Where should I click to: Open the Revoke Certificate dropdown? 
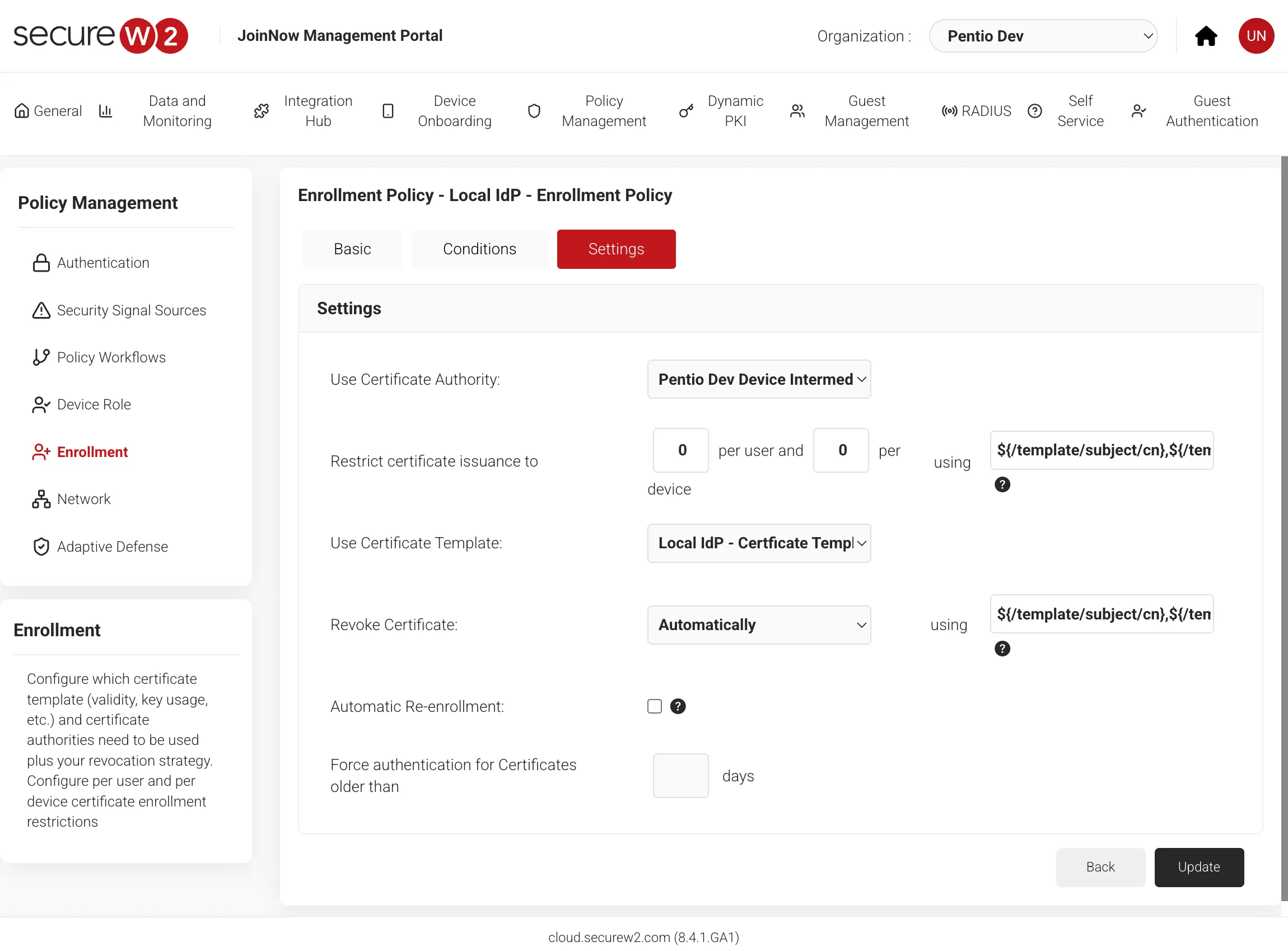[x=759, y=624]
